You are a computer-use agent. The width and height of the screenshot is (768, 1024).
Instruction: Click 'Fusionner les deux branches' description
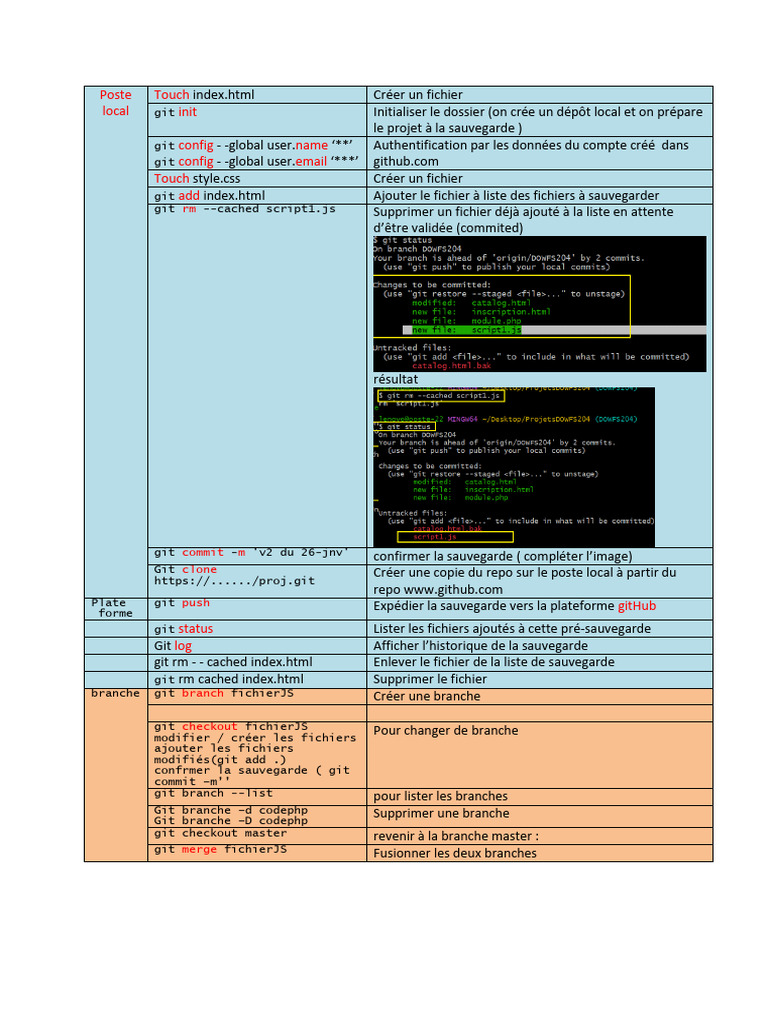tap(455, 854)
